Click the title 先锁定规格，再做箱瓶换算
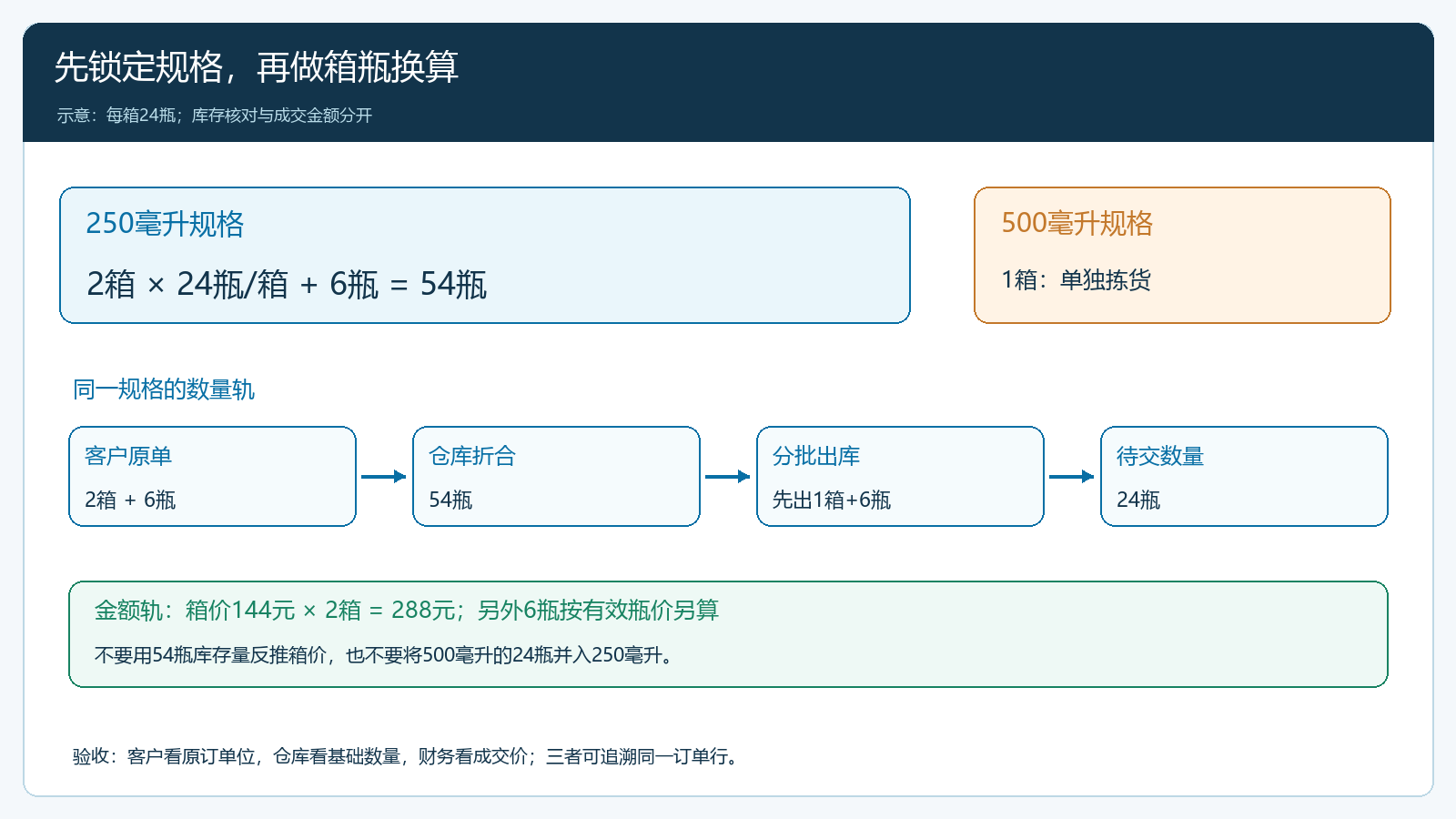Screen dimensions: 1456x819 (256, 67)
